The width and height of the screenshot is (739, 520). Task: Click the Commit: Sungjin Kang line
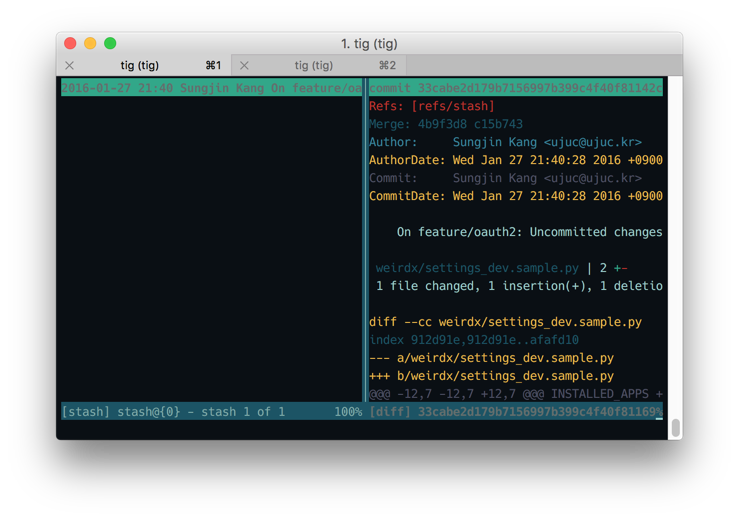(x=505, y=178)
